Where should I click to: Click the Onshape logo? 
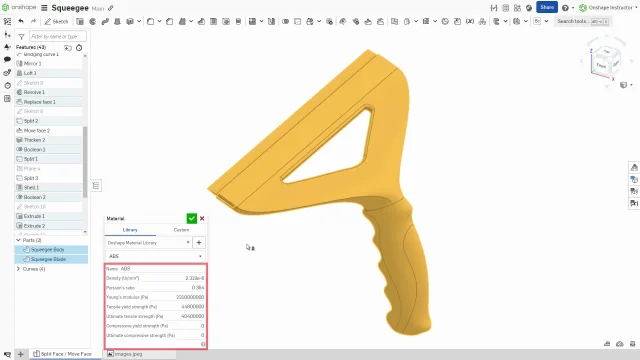coord(19,7)
